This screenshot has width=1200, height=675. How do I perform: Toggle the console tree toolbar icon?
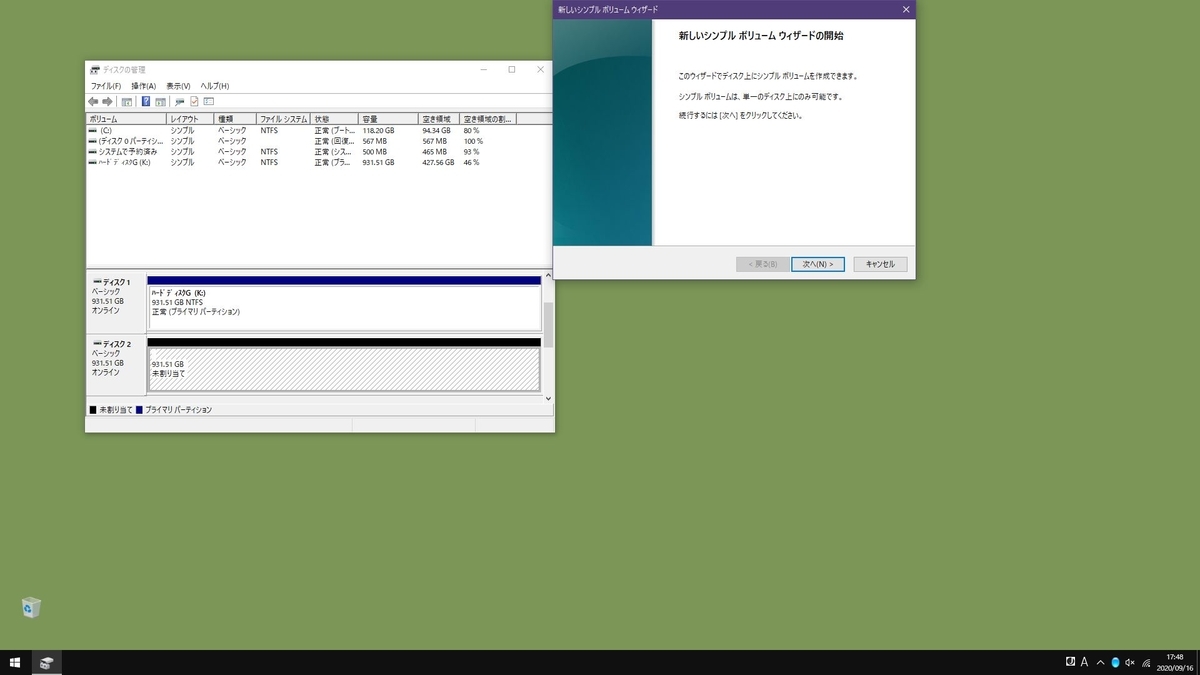click(127, 101)
